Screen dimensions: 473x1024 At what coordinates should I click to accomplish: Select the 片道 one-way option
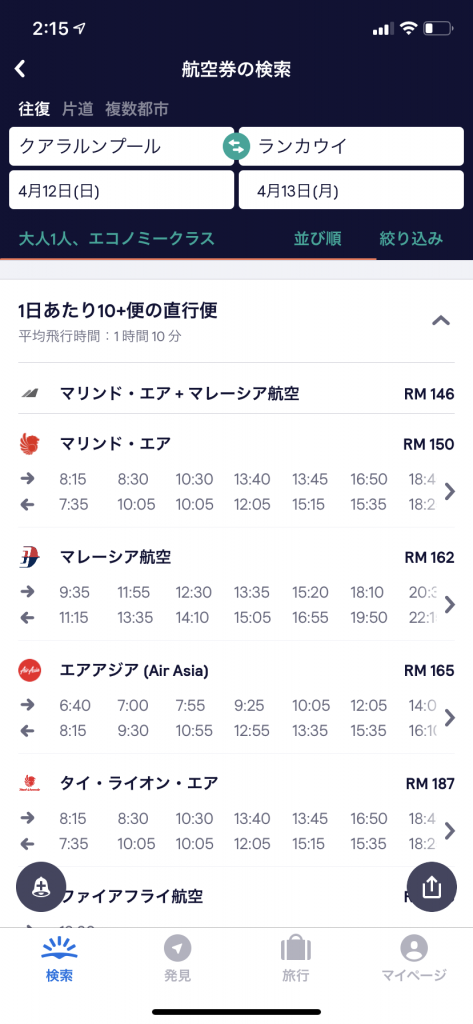click(x=78, y=109)
